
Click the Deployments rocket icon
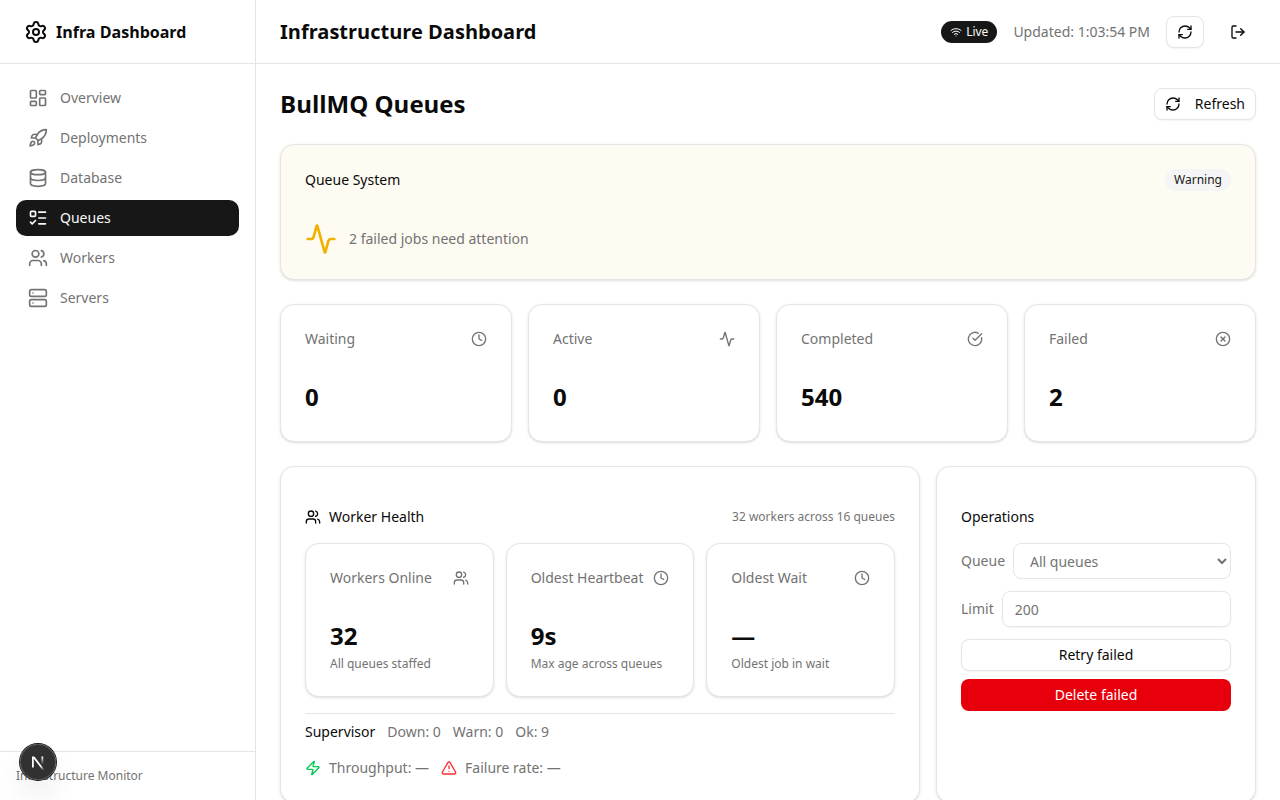(x=38, y=138)
